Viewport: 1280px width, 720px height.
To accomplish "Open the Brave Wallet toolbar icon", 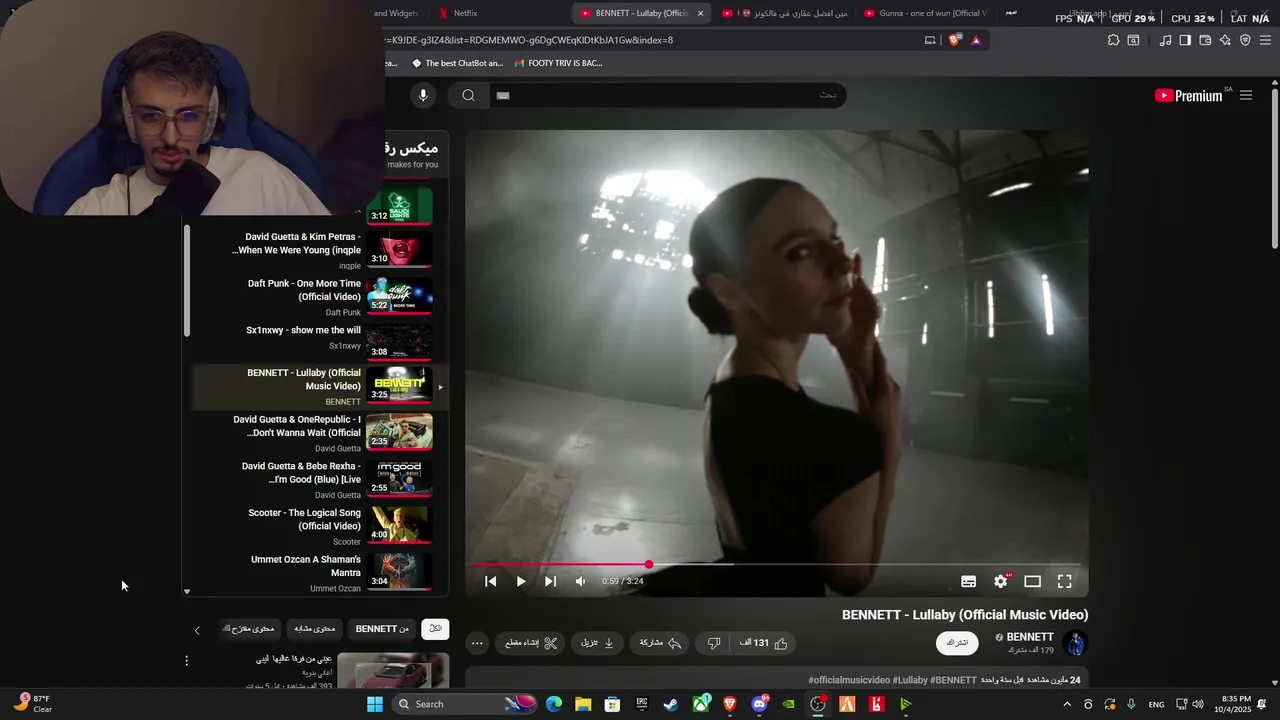I will [x=1205, y=40].
